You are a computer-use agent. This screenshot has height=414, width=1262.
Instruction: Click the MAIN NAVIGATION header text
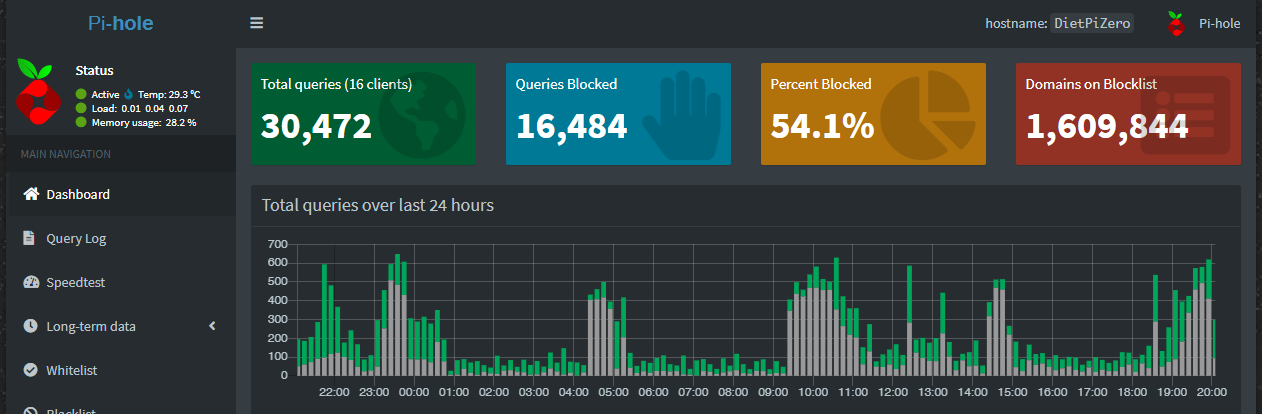[65, 154]
